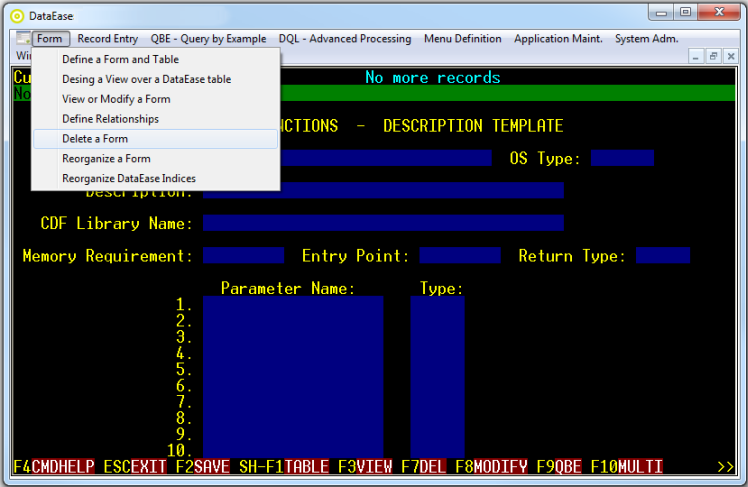Click F7 DEL in function key bar

[424, 466]
